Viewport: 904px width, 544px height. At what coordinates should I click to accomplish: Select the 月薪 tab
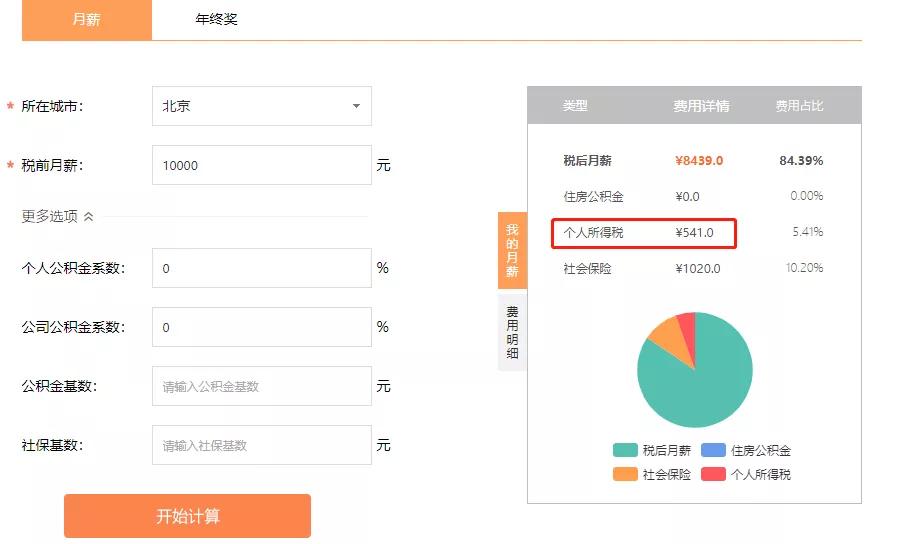[x=87, y=20]
